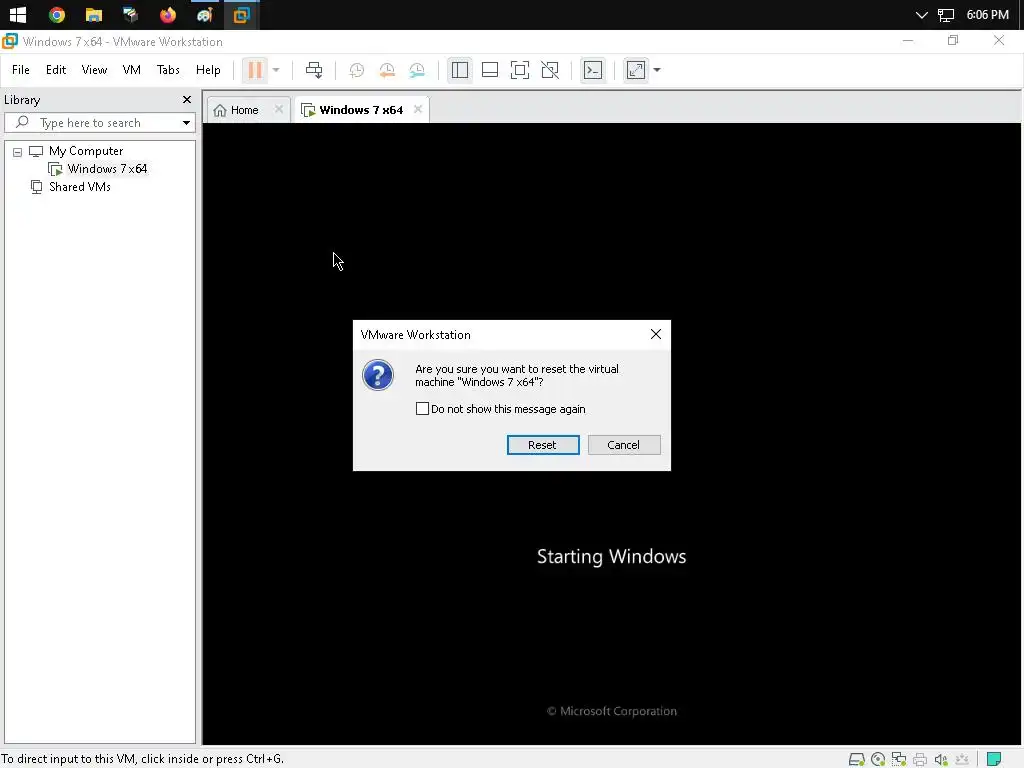This screenshot has width=1024, height=768.
Task: Click the hard disk status bar icon
Action: [x=856, y=759]
